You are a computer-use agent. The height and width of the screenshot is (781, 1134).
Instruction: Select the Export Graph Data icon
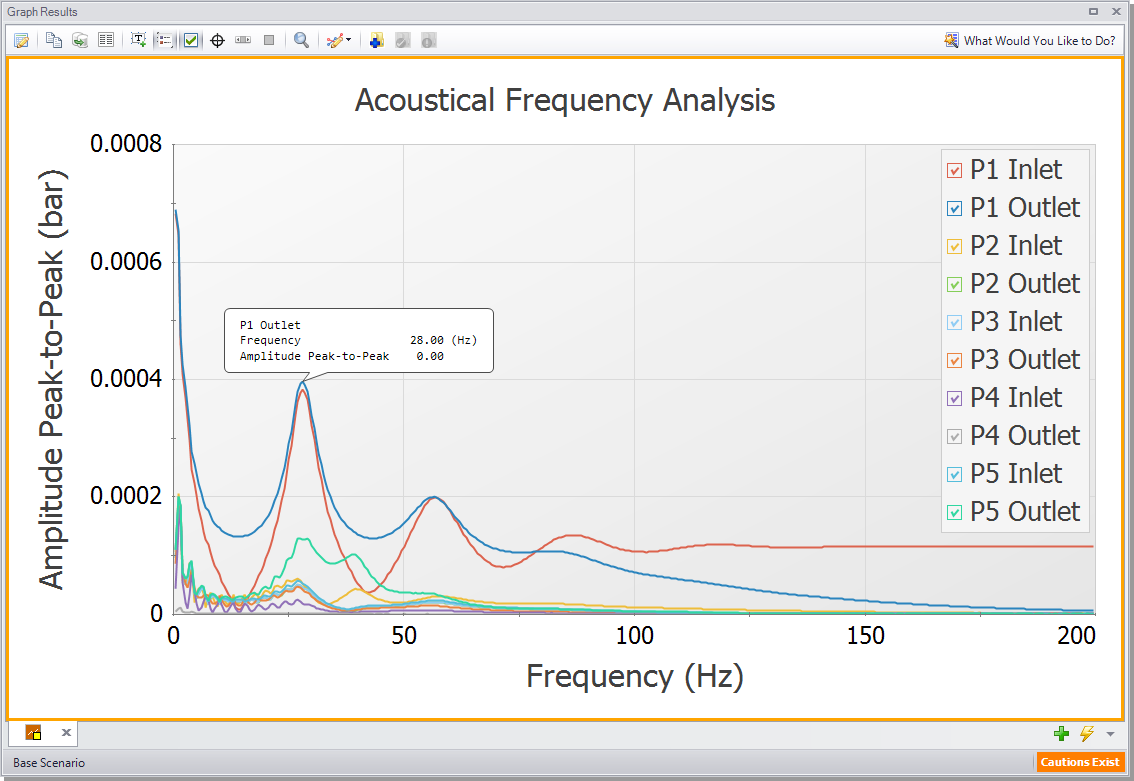point(79,40)
